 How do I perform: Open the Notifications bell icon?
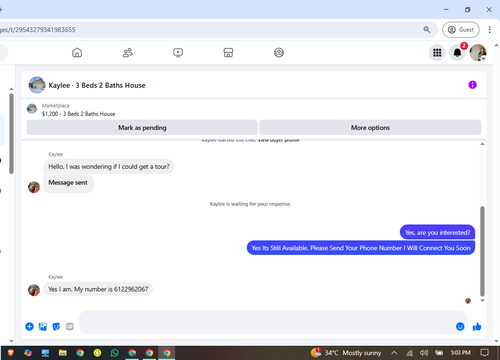(457, 53)
